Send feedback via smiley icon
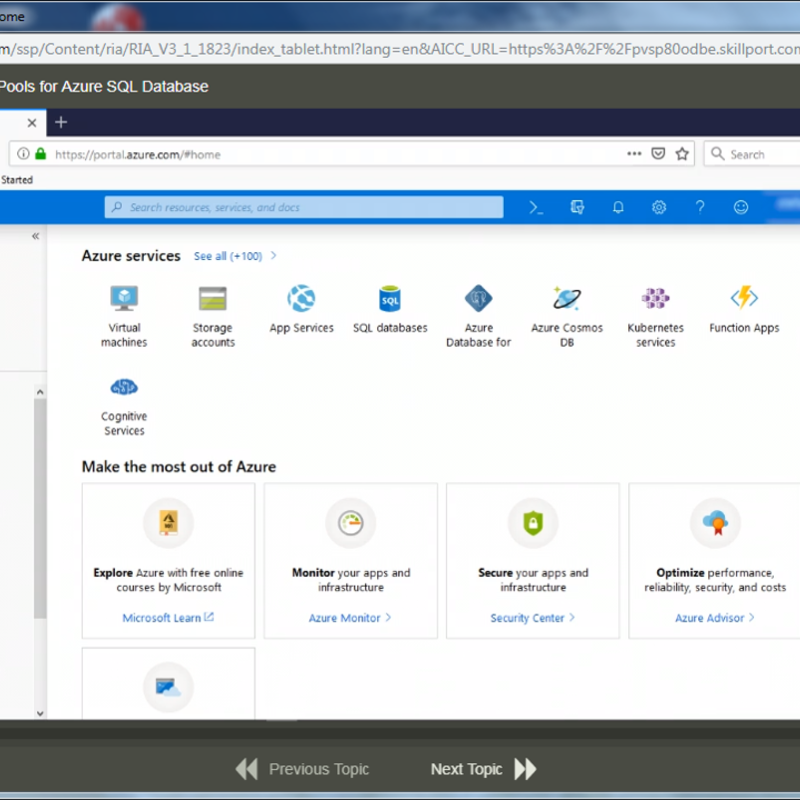This screenshot has height=800, width=800. (741, 207)
